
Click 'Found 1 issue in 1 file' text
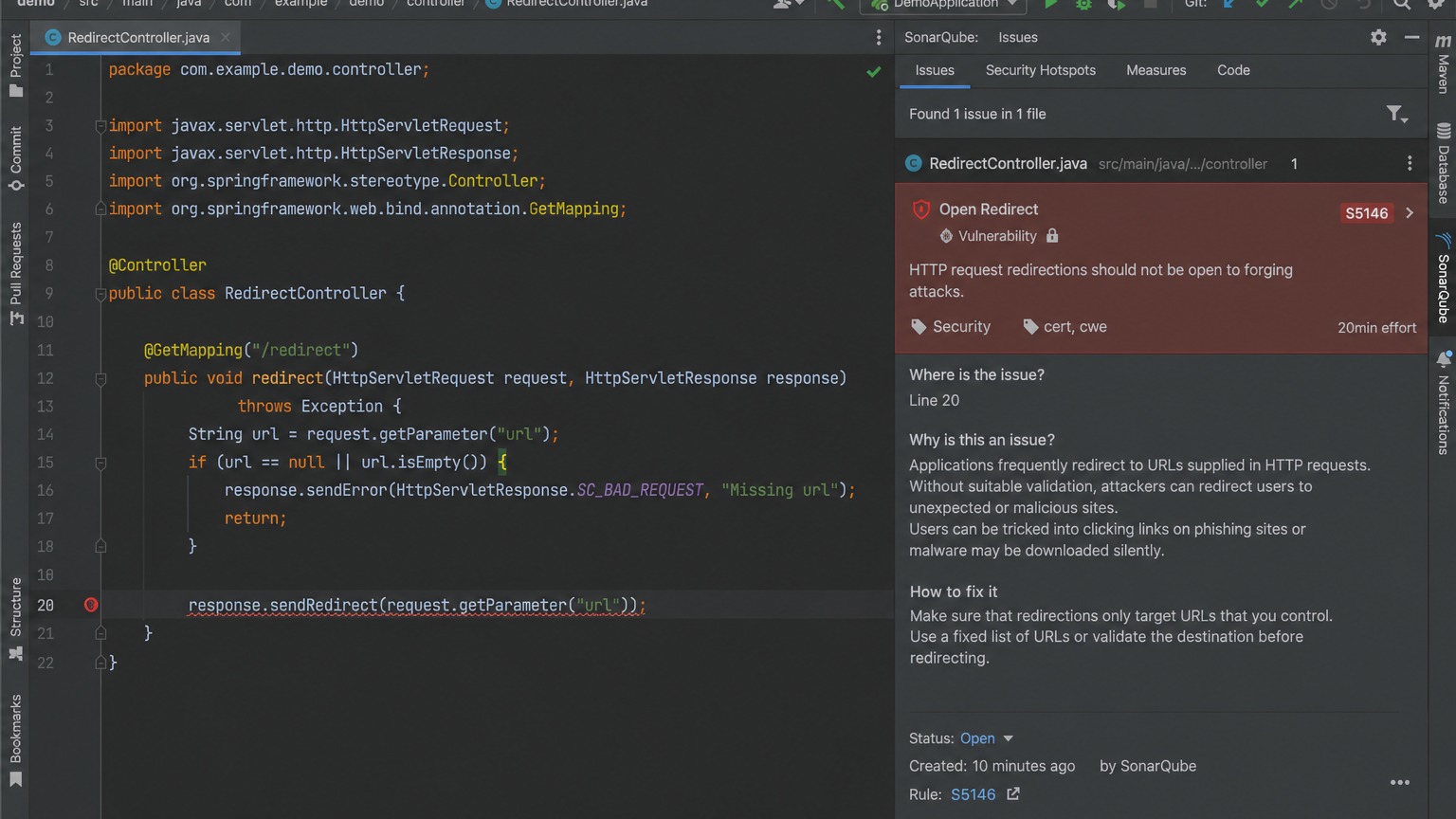click(977, 114)
